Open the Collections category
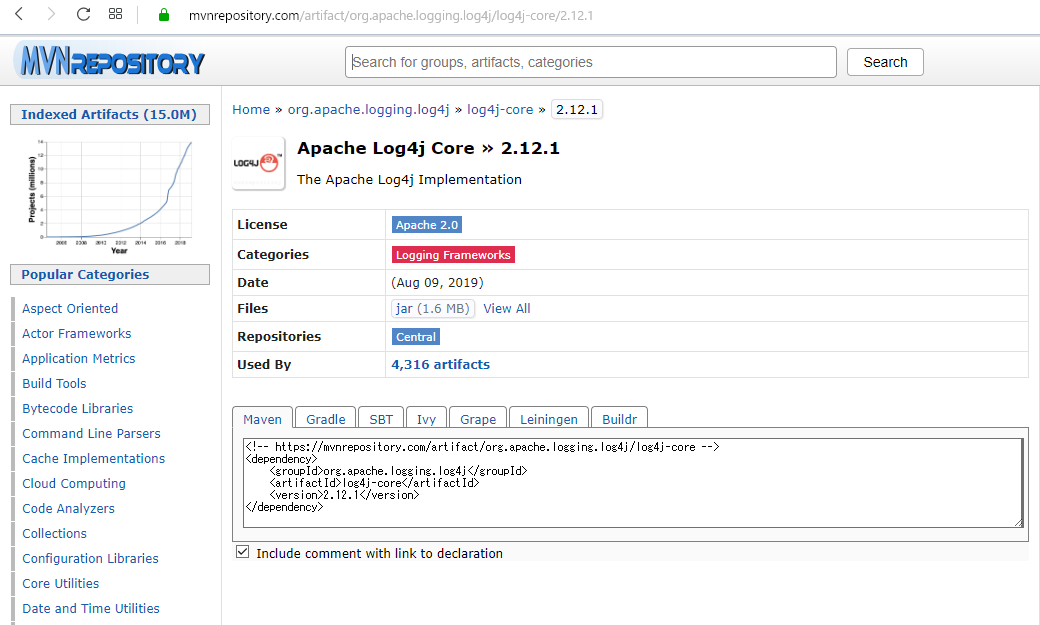Screen dimensions: 1040x625 point(54,533)
